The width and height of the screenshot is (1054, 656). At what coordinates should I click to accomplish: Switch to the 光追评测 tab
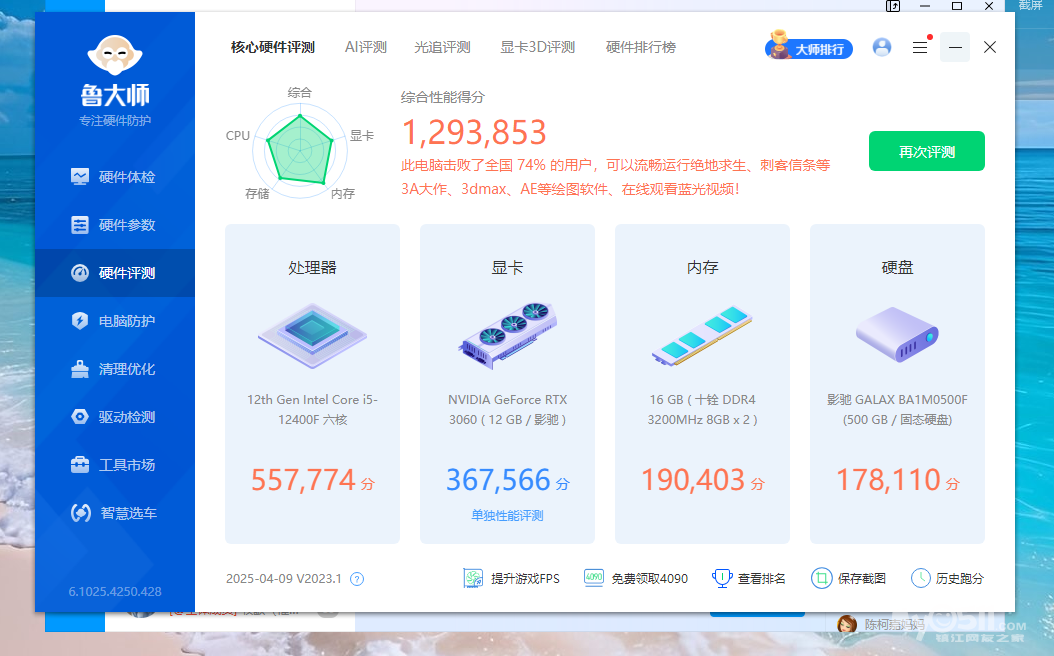point(442,47)
